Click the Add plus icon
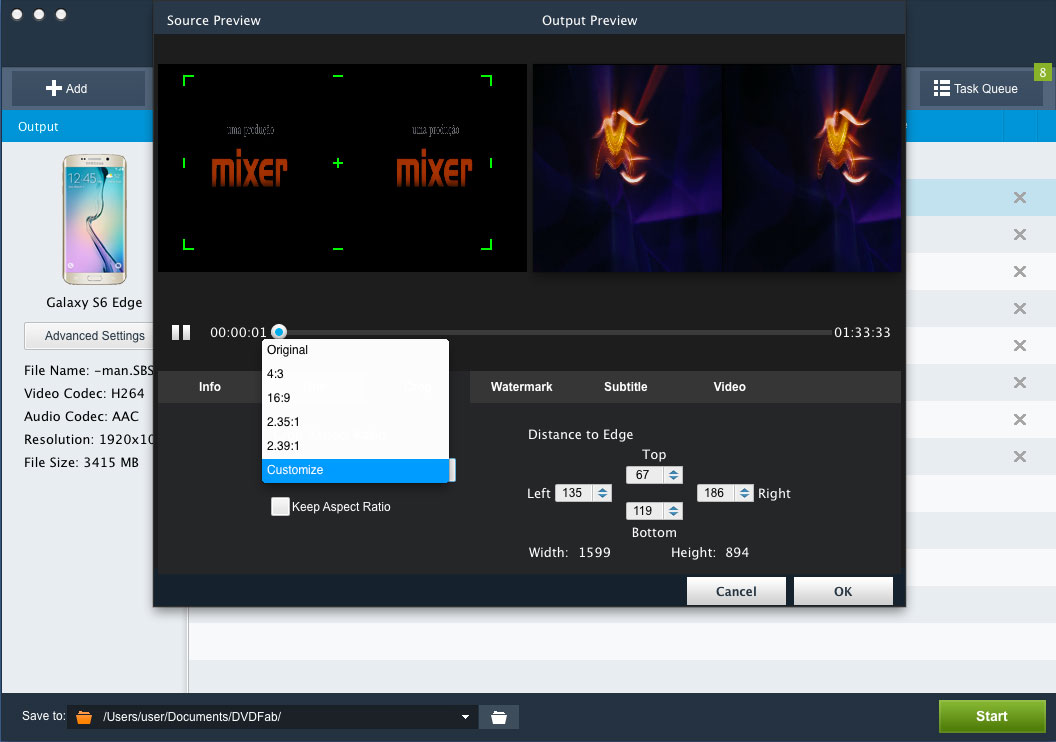The width and height of the screenshot is (1056, 742). (53, 88)
